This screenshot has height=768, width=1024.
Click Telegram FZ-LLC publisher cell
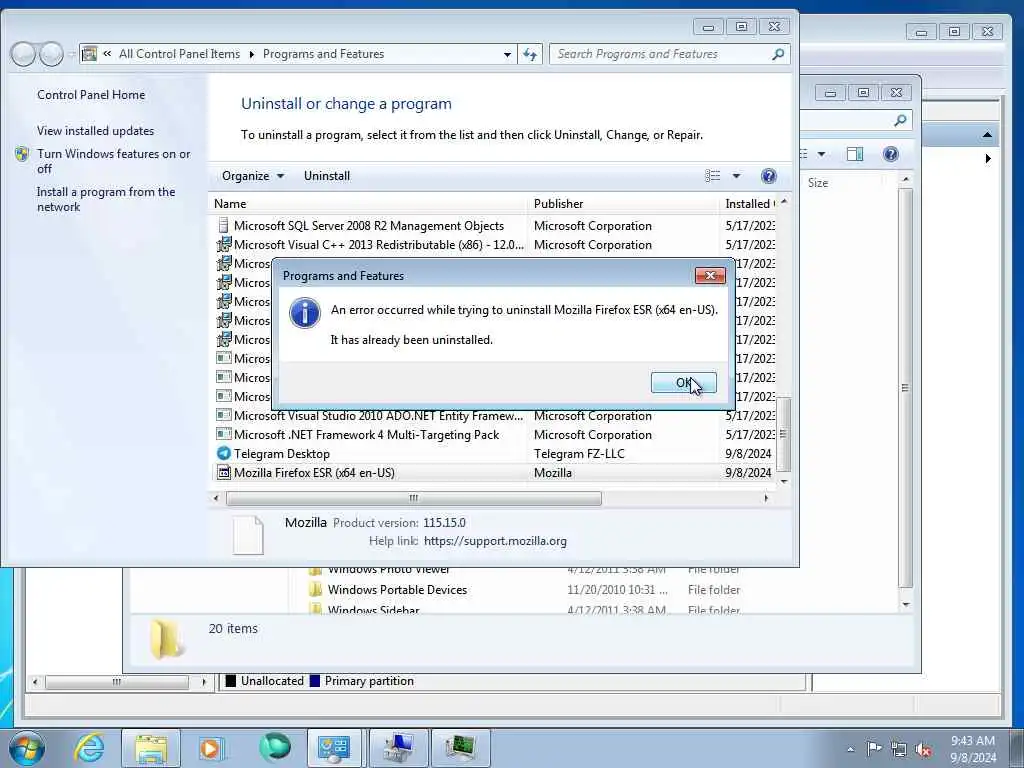pyautogui.click(x=579, y=454)
